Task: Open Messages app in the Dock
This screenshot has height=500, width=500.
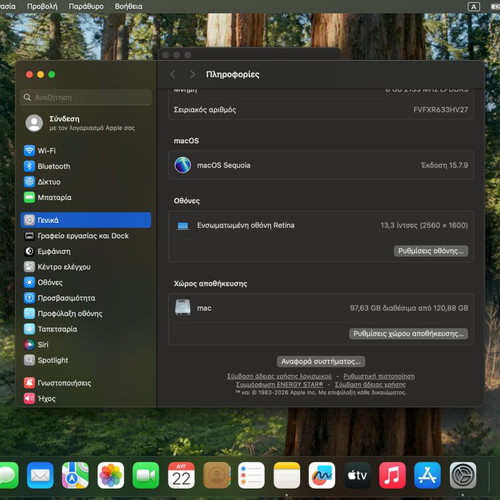Action: click(8, 475)
